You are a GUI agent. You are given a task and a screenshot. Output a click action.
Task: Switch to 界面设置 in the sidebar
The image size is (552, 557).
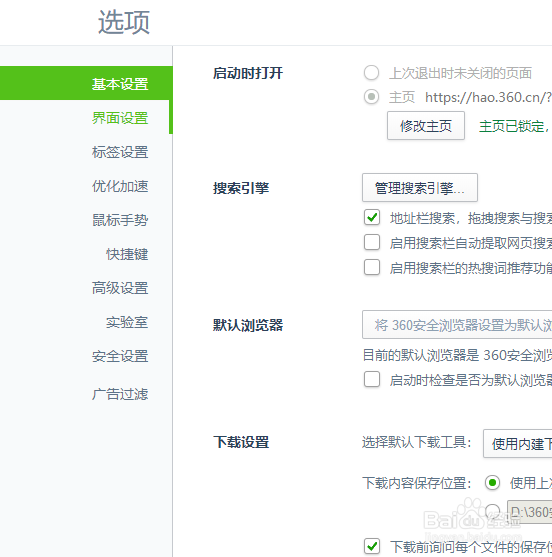[120, 118]
